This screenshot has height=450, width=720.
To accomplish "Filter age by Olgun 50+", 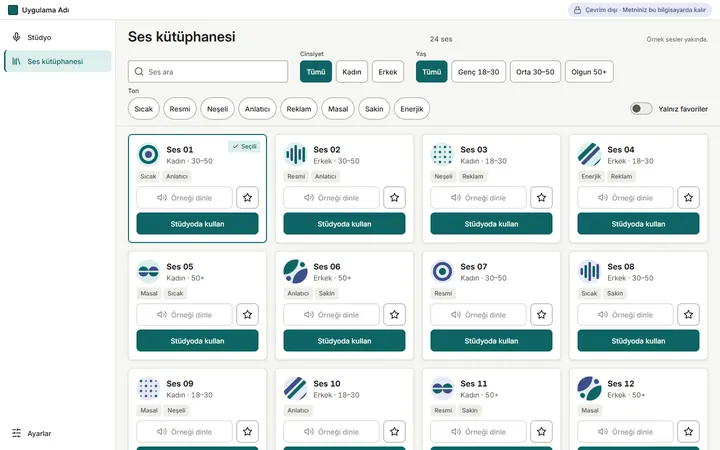I will (x=589, y=72).
